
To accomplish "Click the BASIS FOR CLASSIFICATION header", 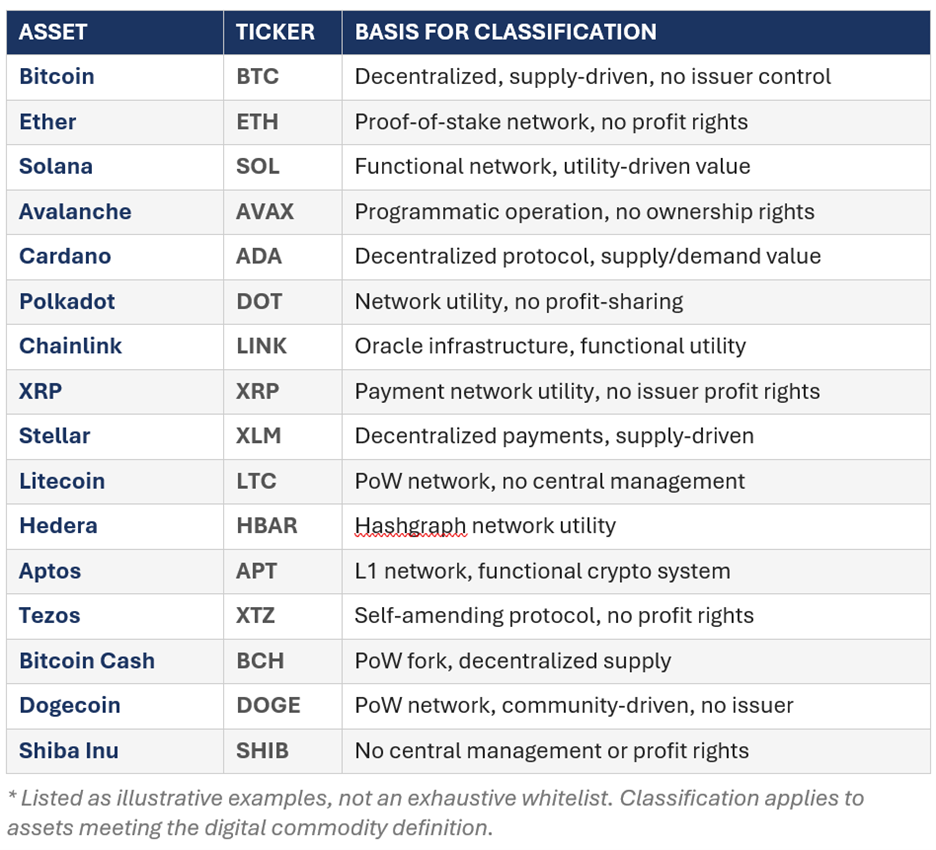I will click(505, 32).
